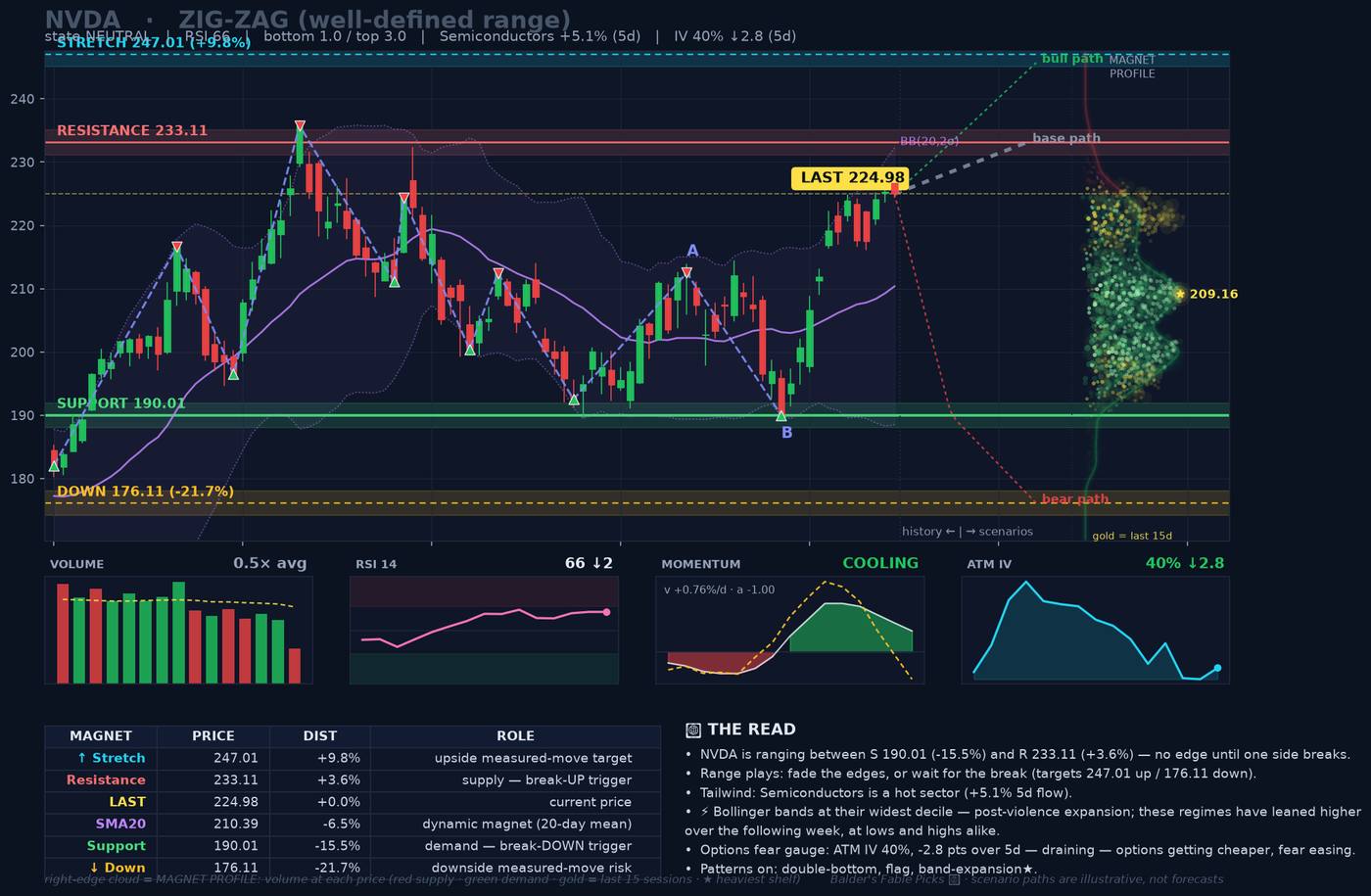This screenshot has width=1371, height=896.
Task: Click the ATM IV panel title
Action: point(989,564)
